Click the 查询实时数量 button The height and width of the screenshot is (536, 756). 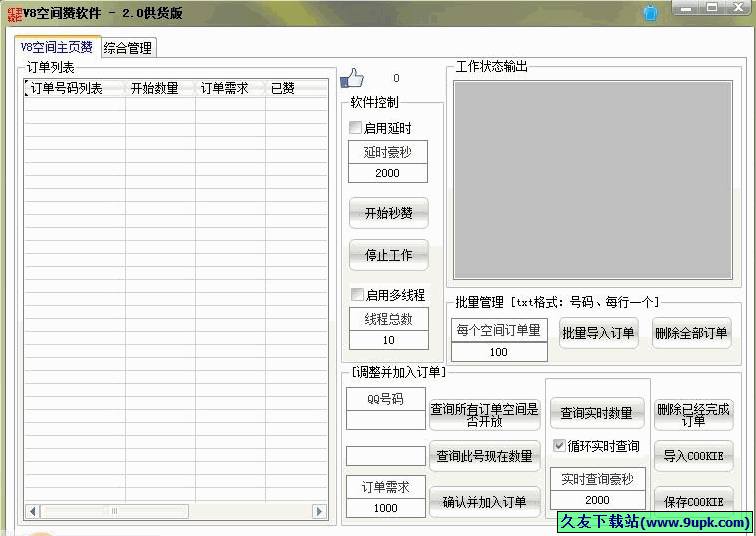pos(597,413)
